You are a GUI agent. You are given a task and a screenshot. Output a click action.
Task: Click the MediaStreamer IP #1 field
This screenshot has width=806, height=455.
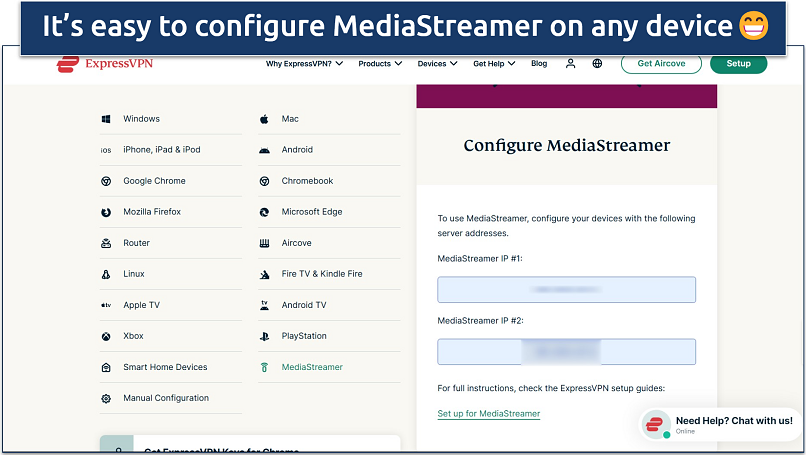(x=566, y=290)
